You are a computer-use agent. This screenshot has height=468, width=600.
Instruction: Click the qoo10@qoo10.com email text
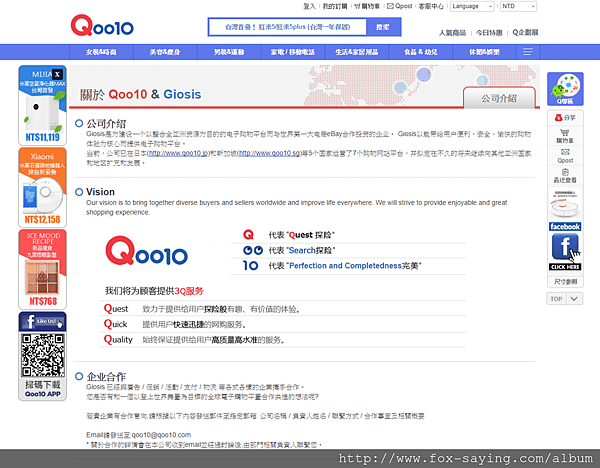(161, 435)
